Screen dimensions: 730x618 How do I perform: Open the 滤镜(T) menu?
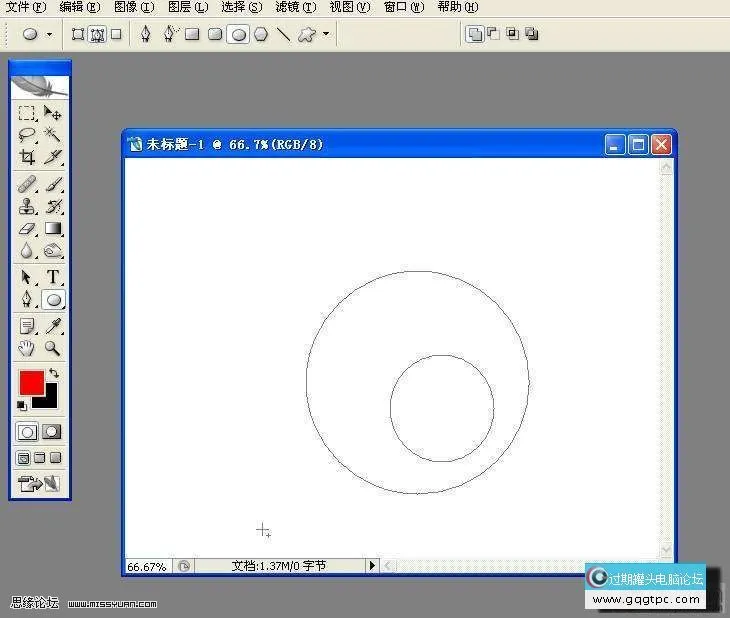pos(296,7)
